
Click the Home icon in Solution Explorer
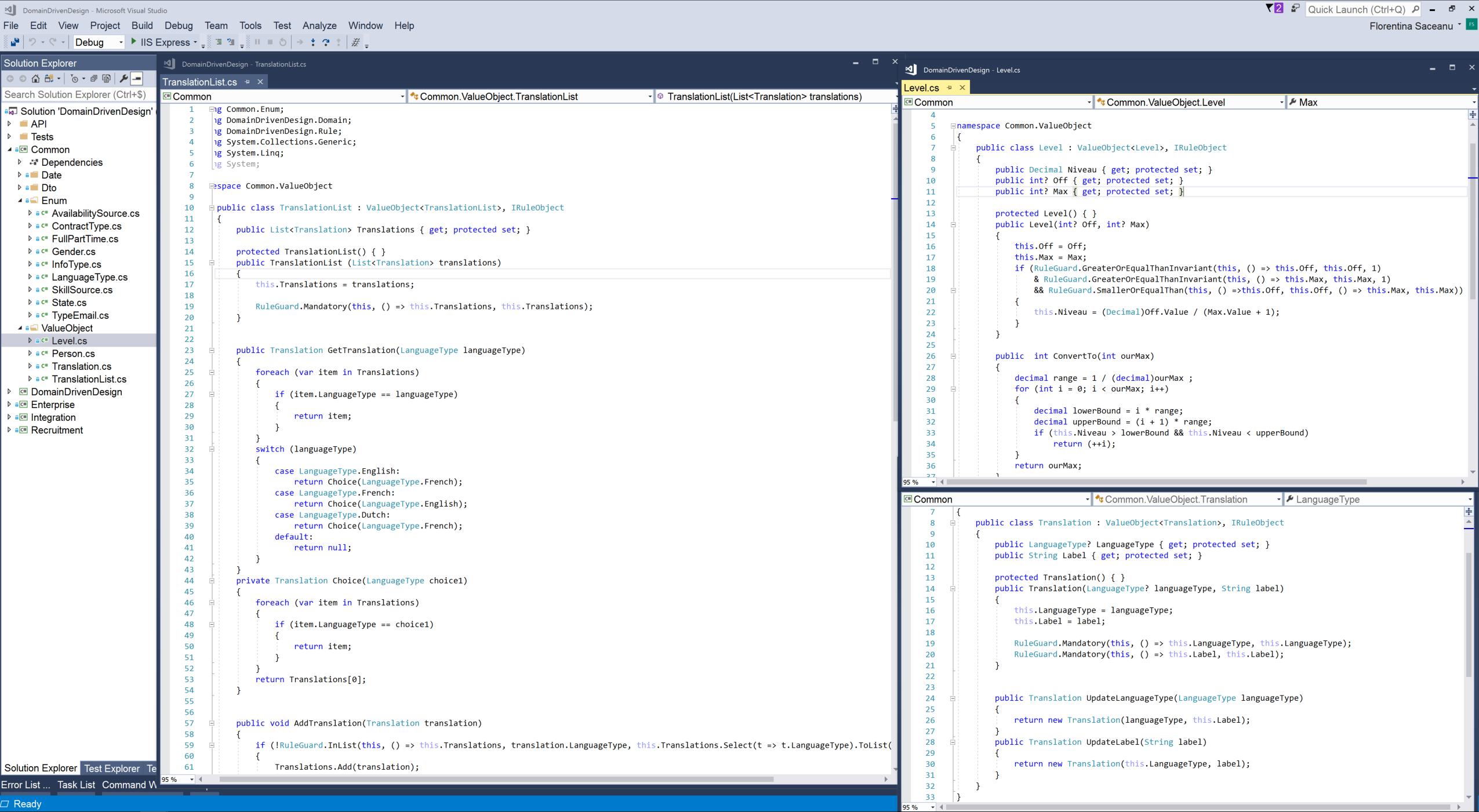35,79
